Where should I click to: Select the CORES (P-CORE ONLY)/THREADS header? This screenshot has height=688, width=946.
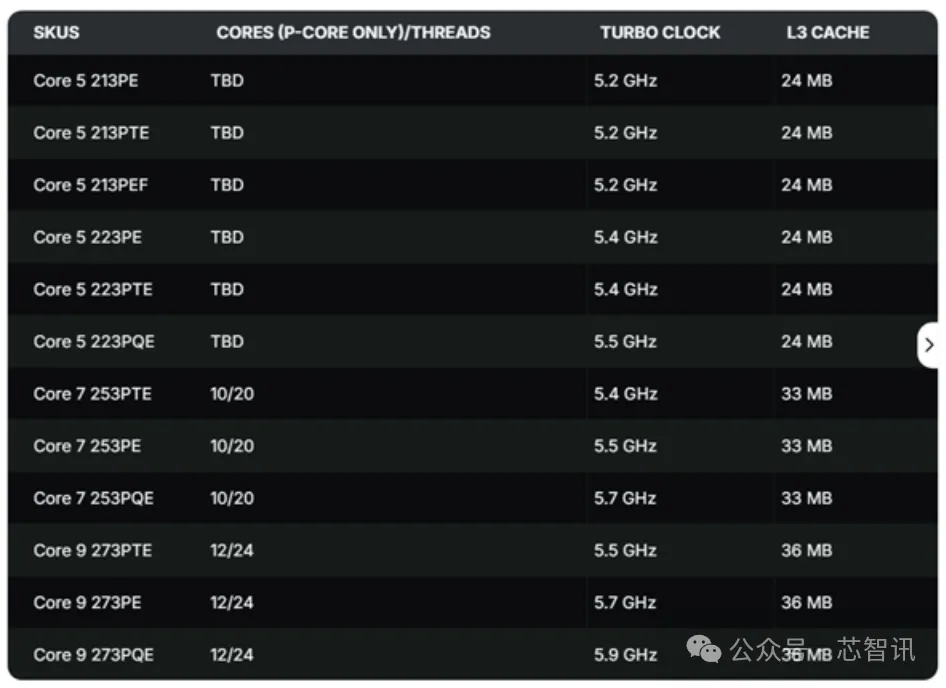coord(353,32)
